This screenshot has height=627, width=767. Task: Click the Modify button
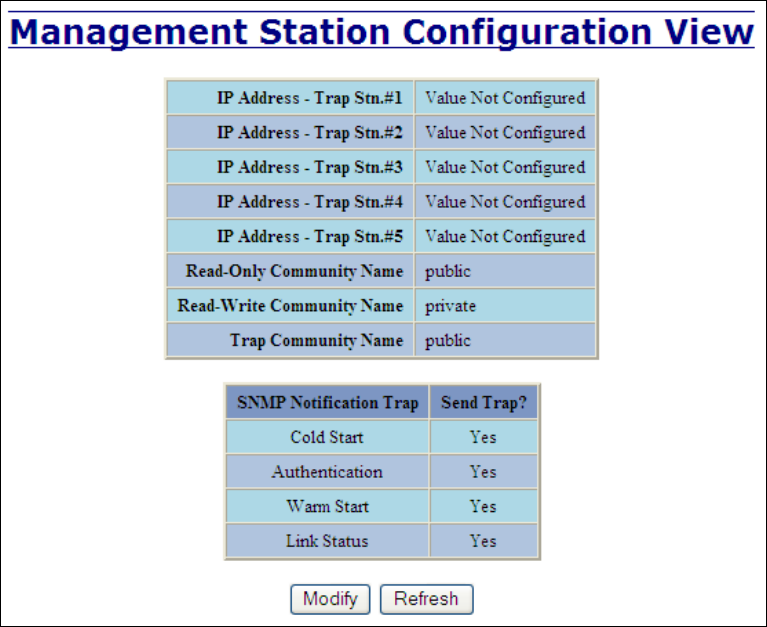(x=330, y=599)
